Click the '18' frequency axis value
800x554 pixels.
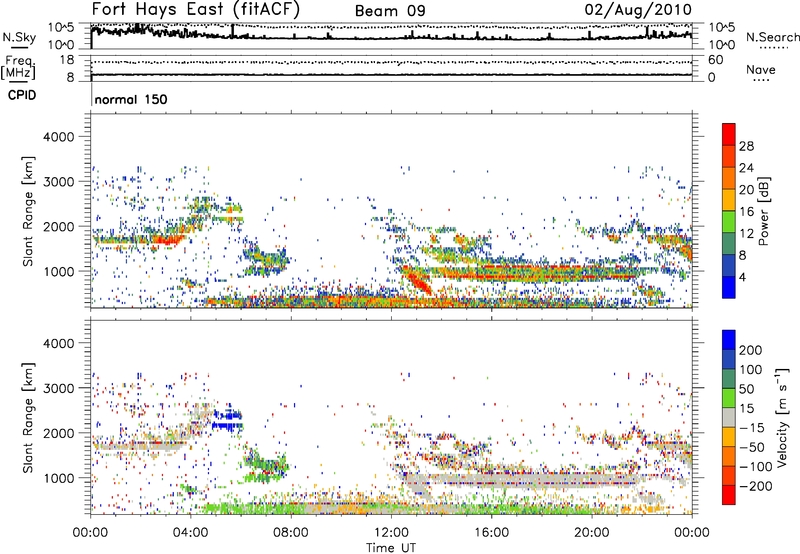(66, 60)
